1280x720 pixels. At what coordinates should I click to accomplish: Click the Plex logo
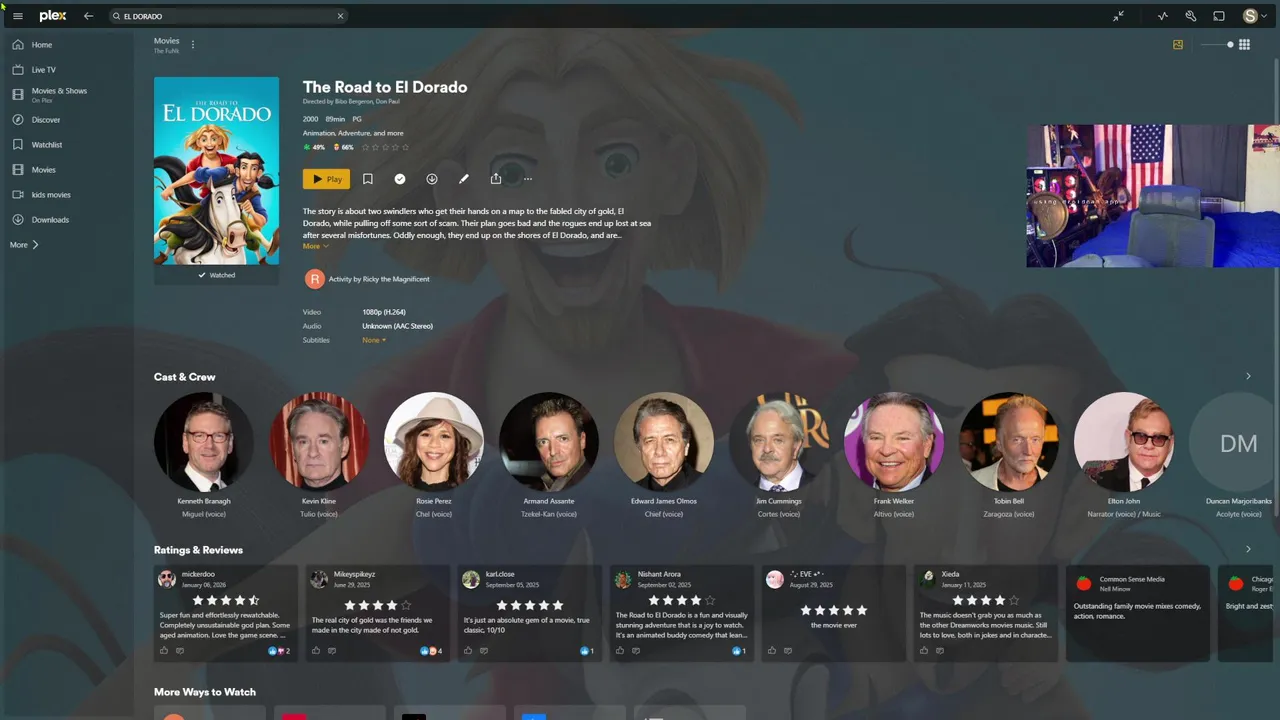point(53,16)
